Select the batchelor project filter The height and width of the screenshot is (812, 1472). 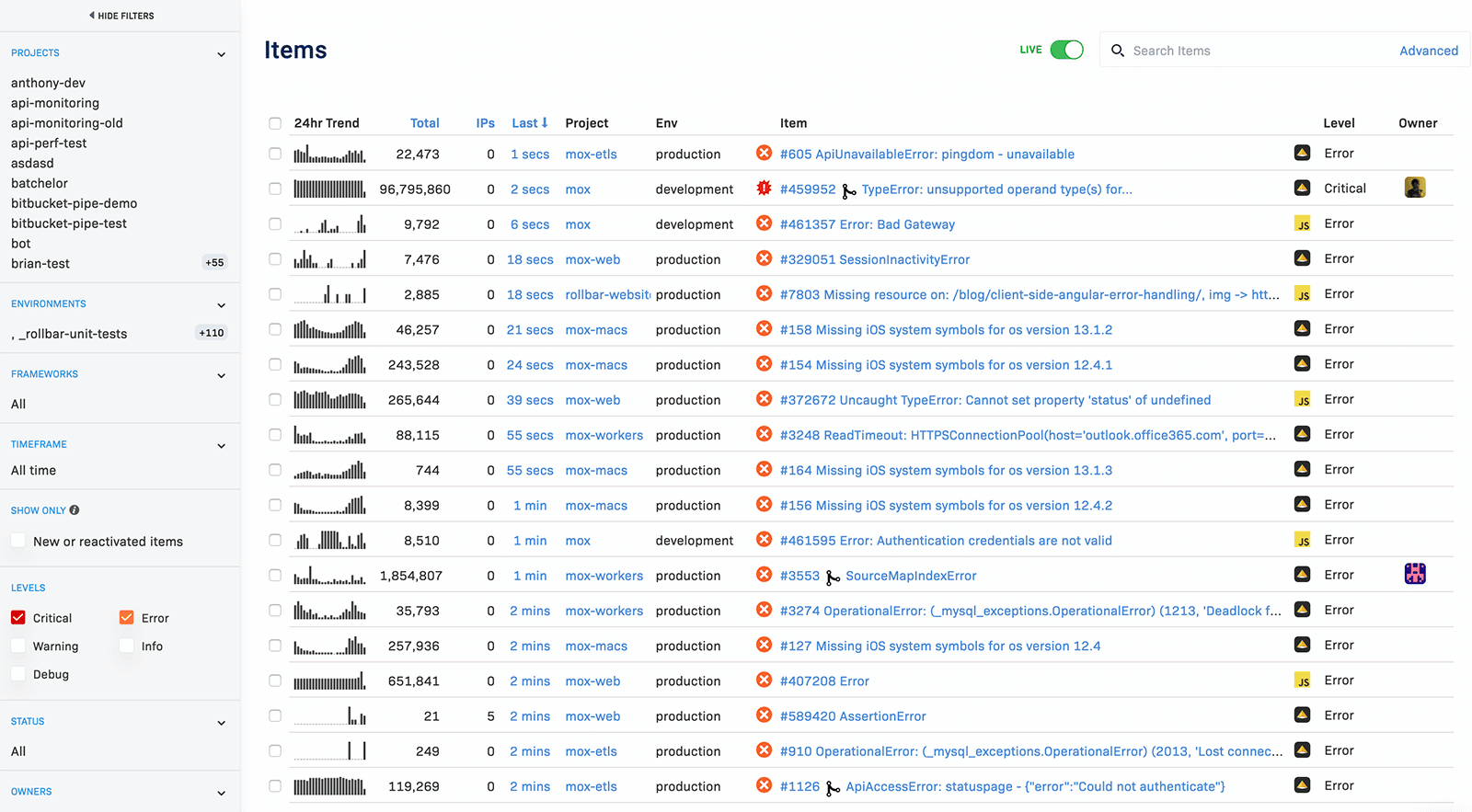coord(40,183)
